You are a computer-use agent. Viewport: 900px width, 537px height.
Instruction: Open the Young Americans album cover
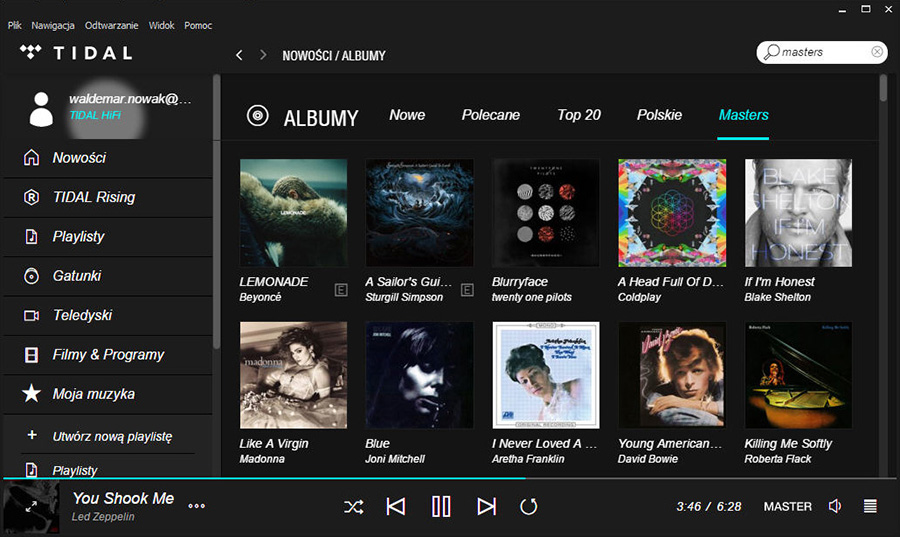pyautogui.click(x=672, y=375)
